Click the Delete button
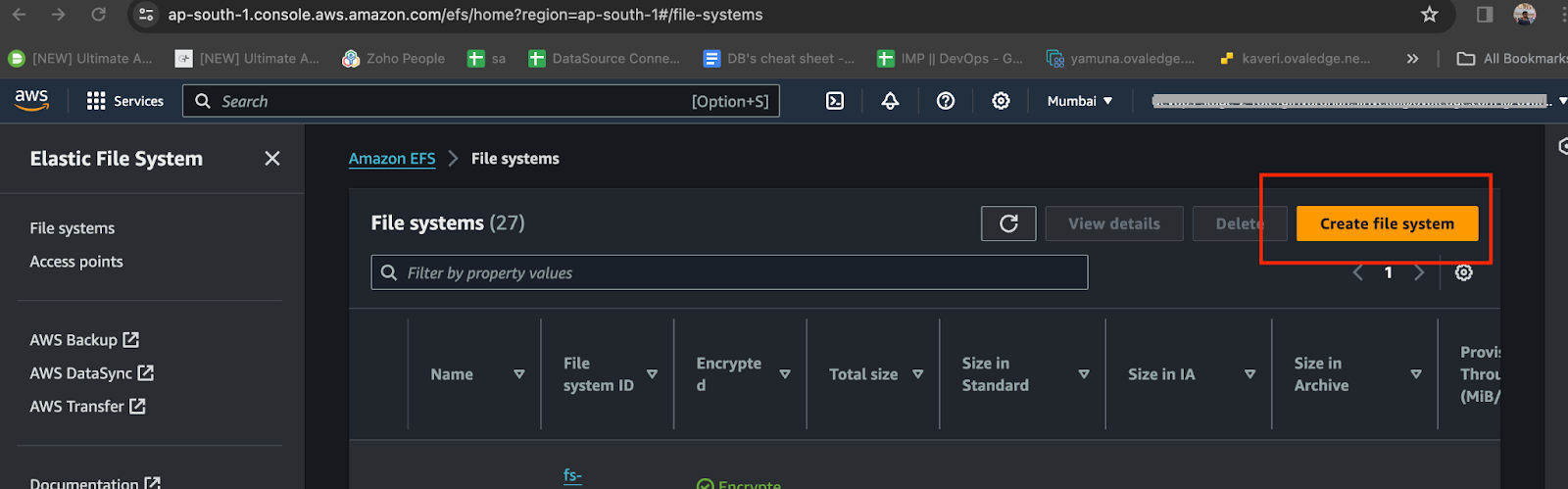Image resolution: width=1568 pixels, height=489 pixels. click(x=1239, y=223)
